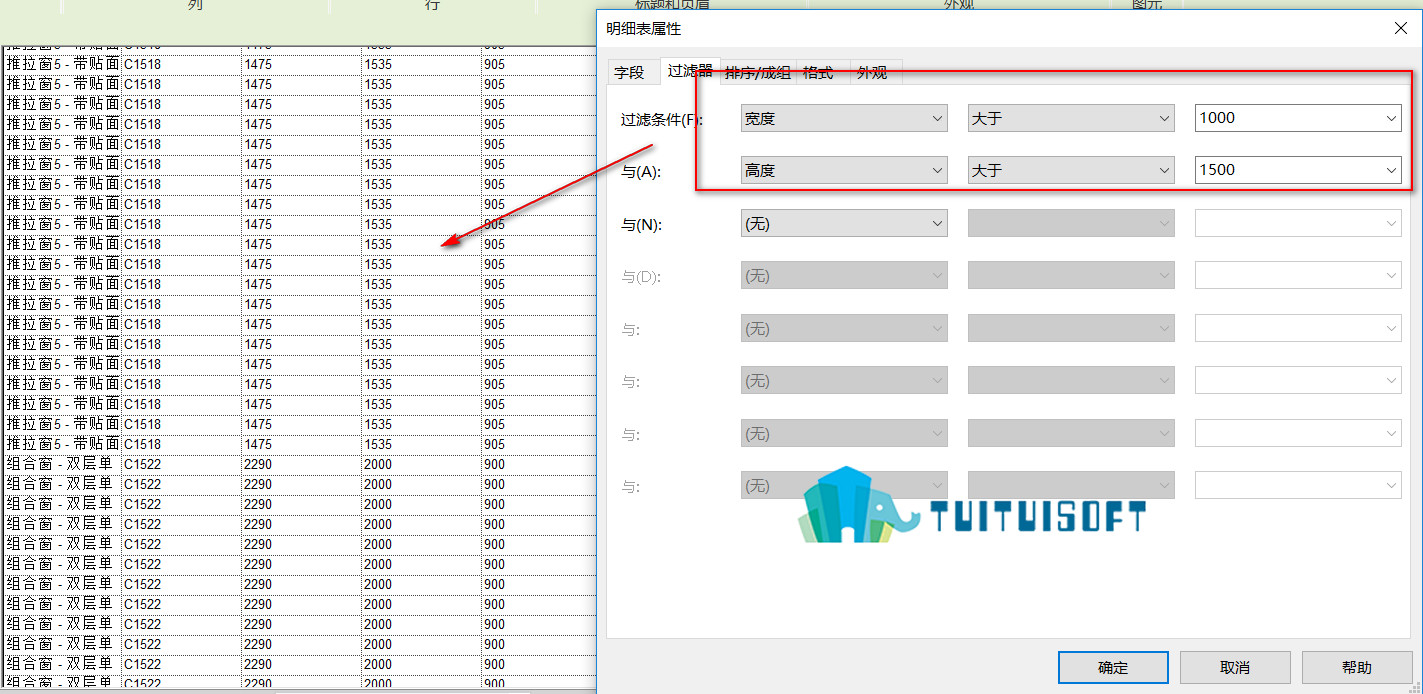Open help with the 帮助 button

(x=1357, y=667)
